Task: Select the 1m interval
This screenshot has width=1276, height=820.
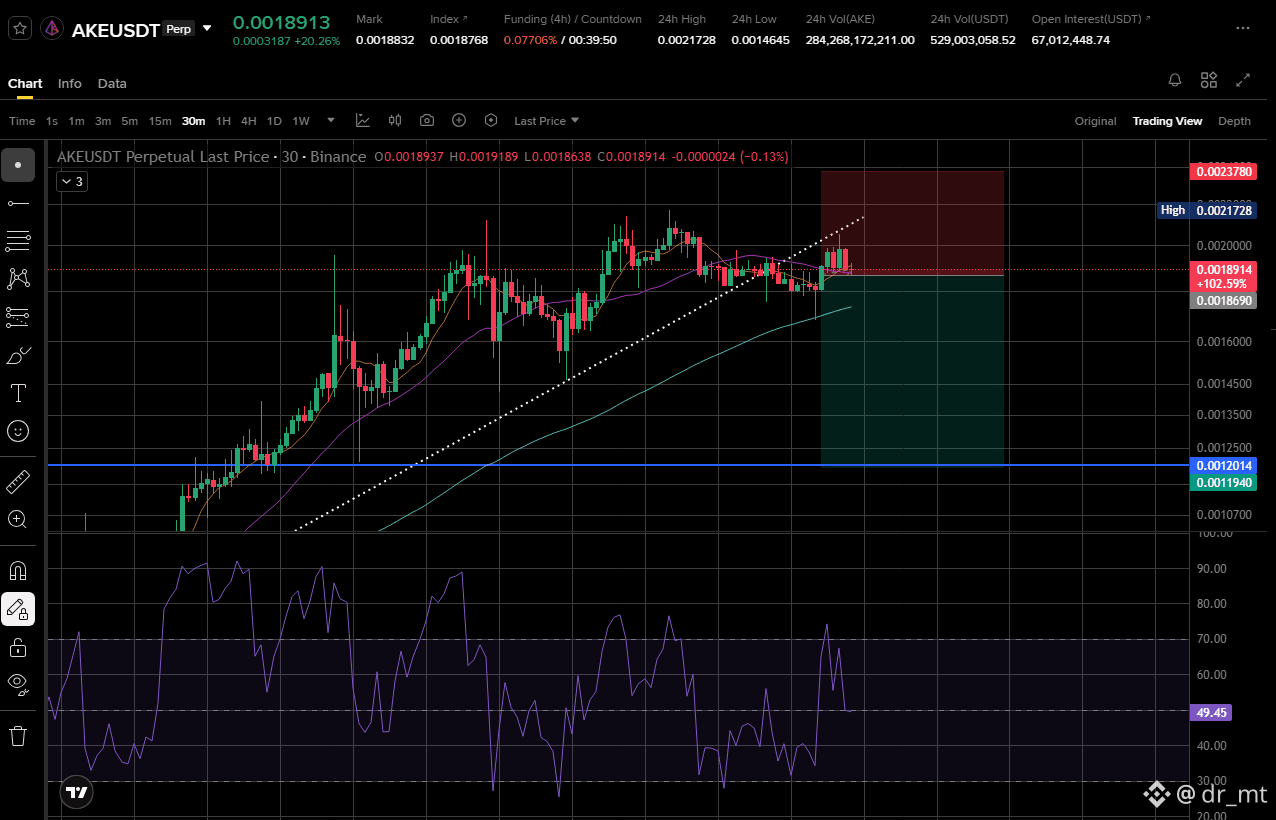Action: coord(76,121)
